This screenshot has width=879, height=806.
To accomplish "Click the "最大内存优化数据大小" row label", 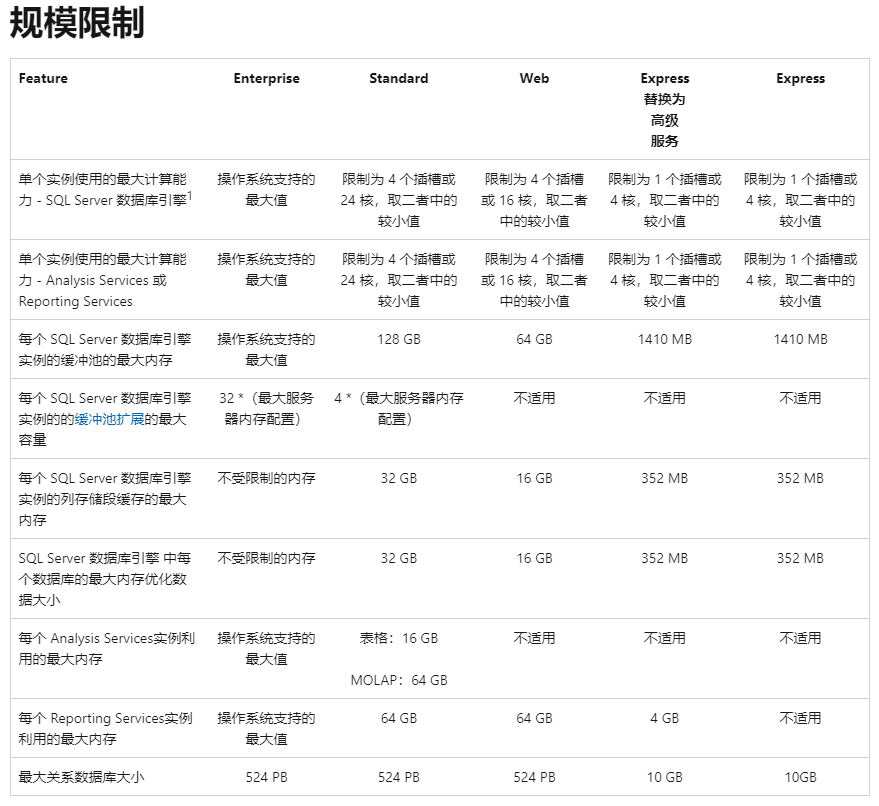I will (105, 579).
